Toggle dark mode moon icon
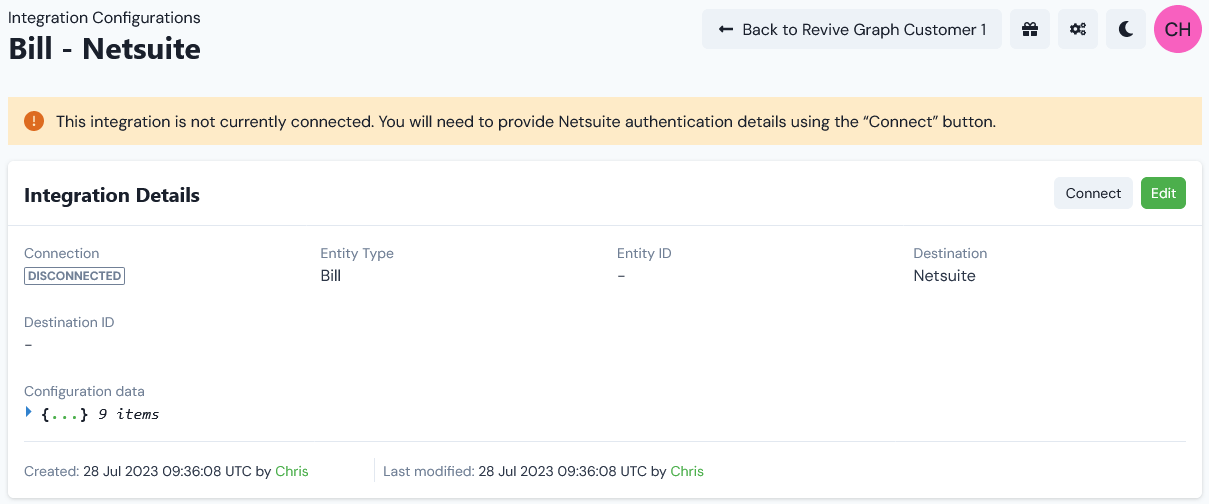 coord(1126,30)
